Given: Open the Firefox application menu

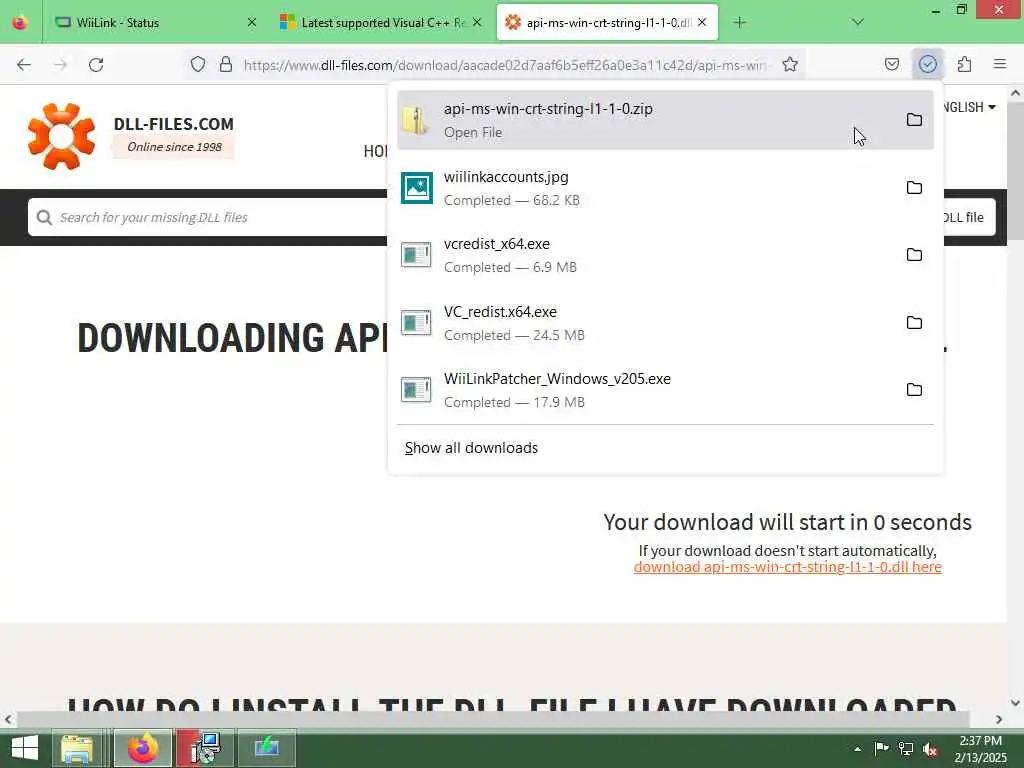Looking at the screenshot, I should 1000,64.
